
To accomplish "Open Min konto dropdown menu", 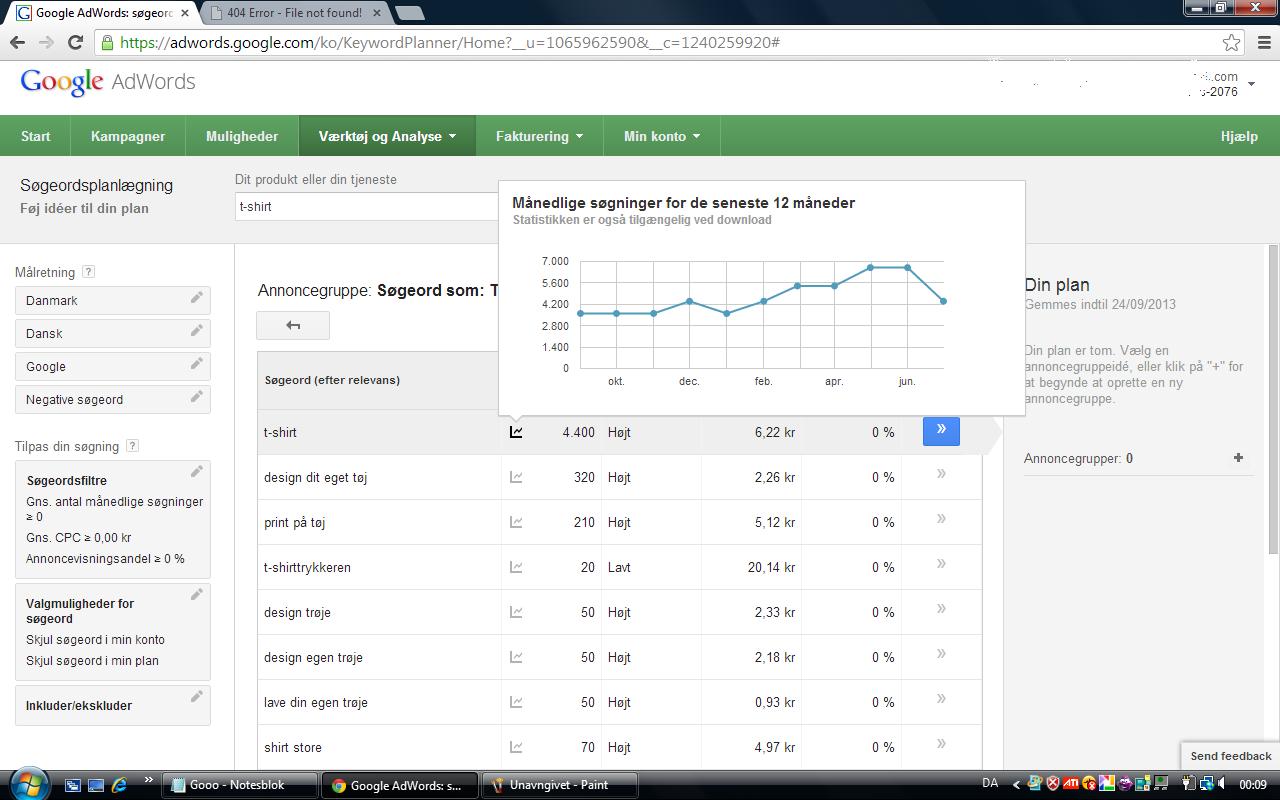I will click(662, 136).
